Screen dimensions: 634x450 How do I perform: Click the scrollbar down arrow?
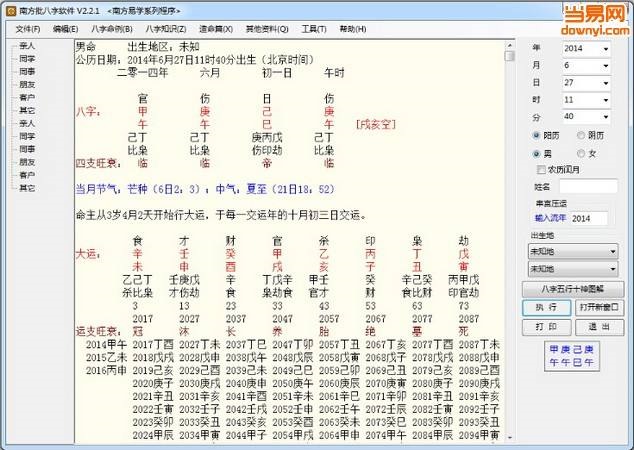[x=509, y=437]
